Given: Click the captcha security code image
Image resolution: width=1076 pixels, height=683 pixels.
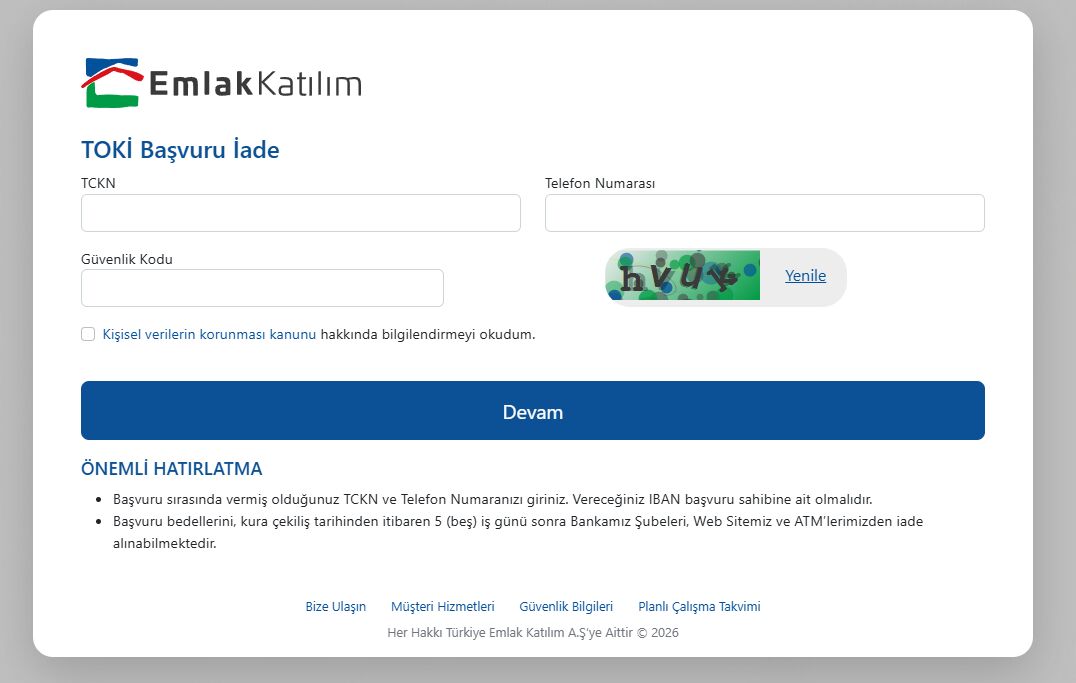Looking at the screenshot, I should point(683,275).
